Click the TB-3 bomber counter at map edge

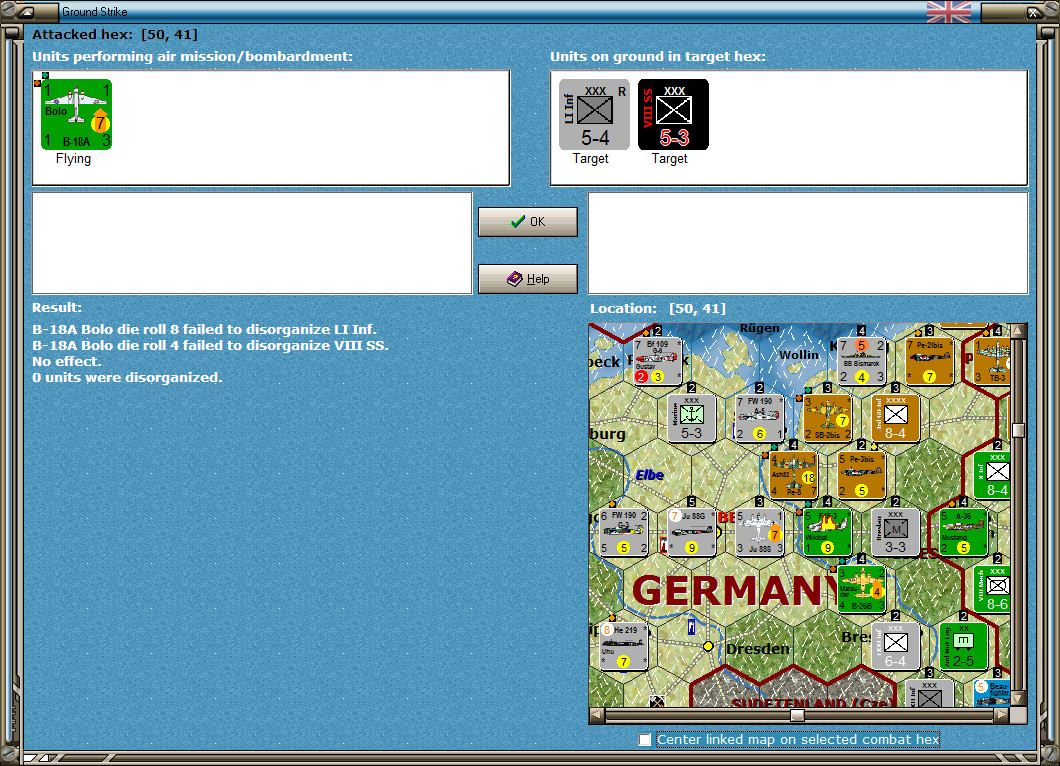[992, 362]
